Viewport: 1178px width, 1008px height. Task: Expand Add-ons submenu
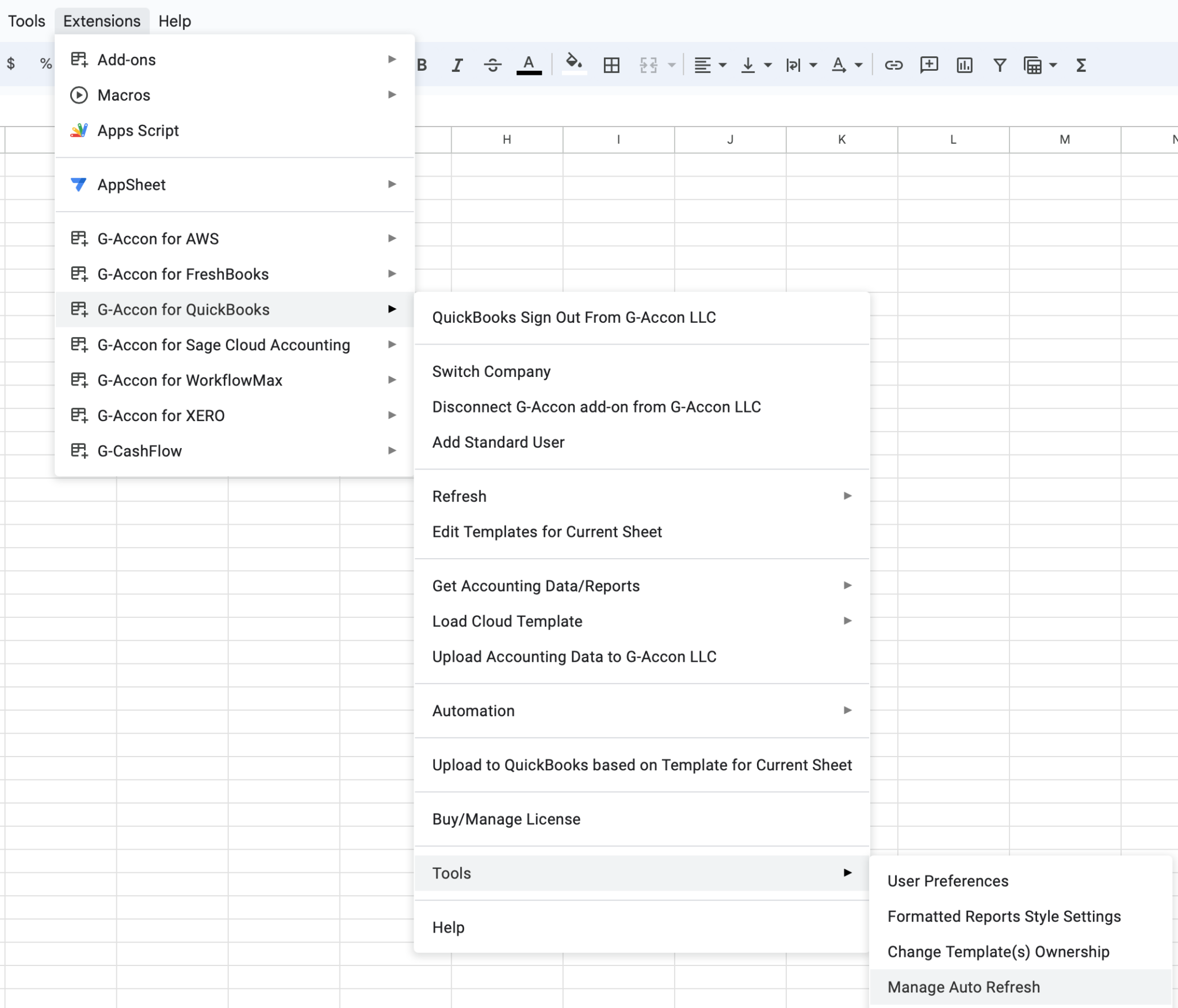235,60
